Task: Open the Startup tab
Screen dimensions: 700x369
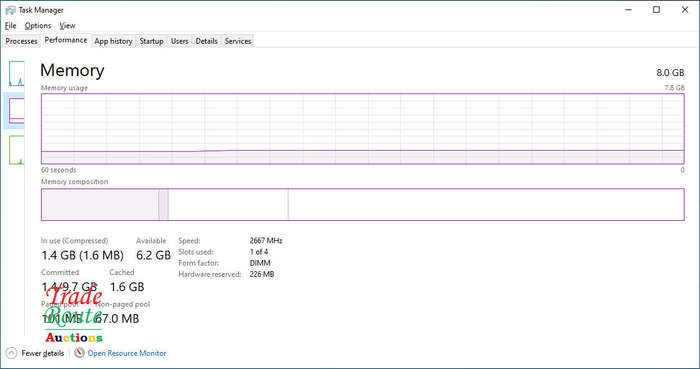Action: [151, 41]
